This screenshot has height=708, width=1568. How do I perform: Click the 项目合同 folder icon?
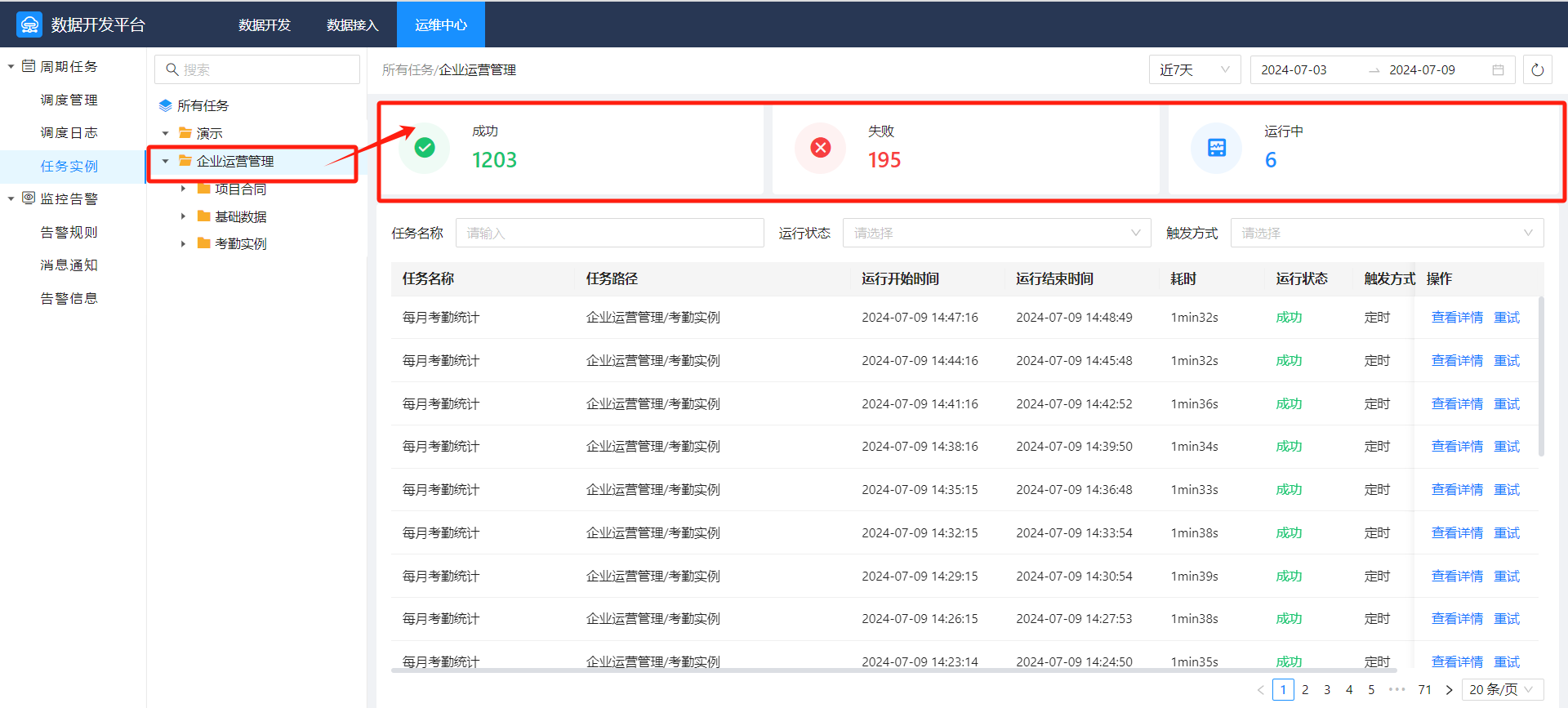pos(204,189)
